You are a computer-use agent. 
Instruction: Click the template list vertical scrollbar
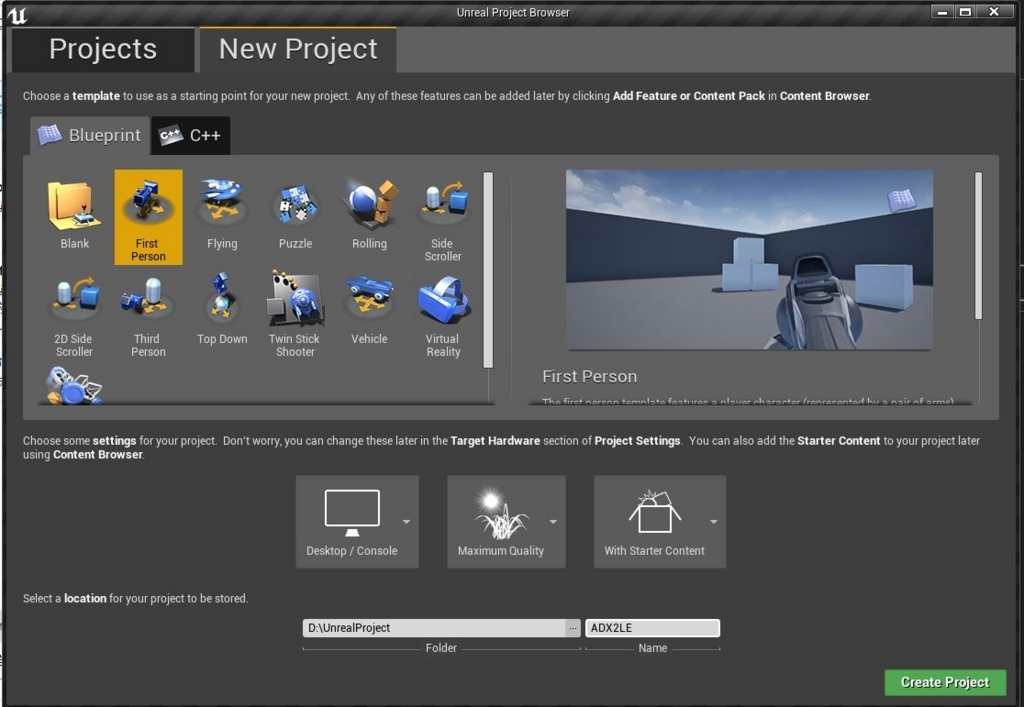pos(488,270)
